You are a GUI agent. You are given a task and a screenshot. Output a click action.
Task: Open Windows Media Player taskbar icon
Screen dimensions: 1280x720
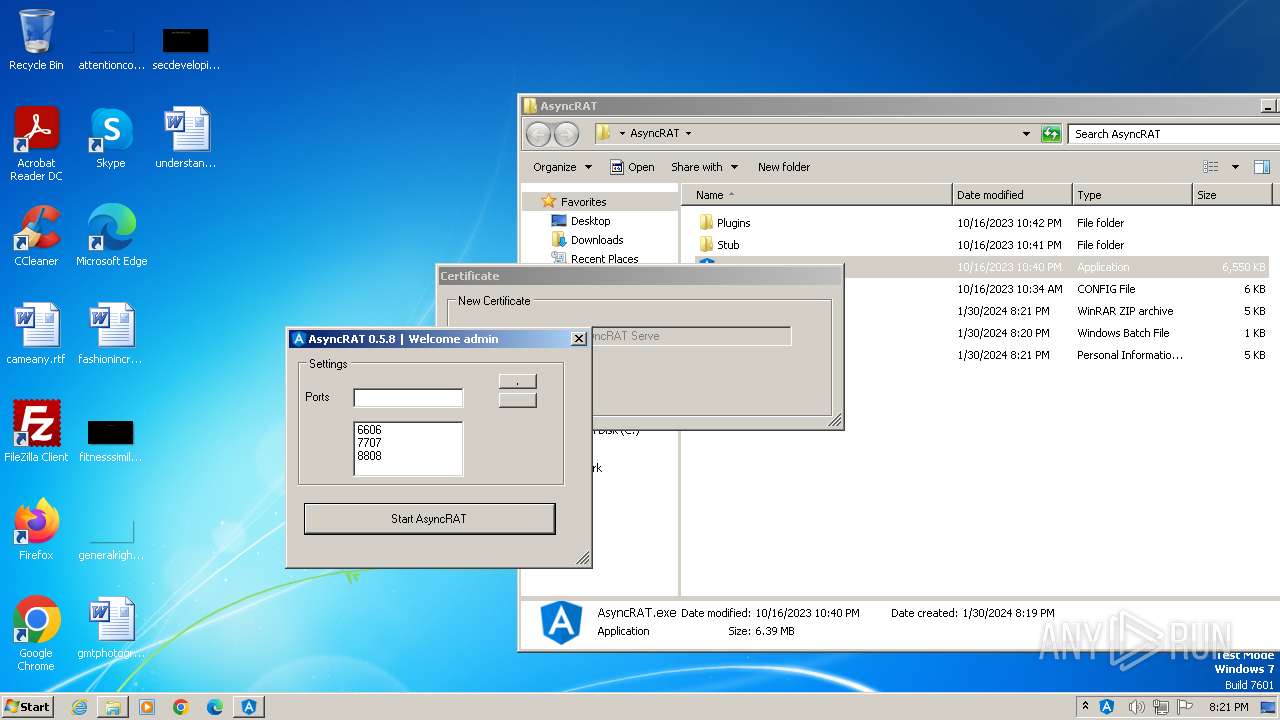click(x=147, y=707)
